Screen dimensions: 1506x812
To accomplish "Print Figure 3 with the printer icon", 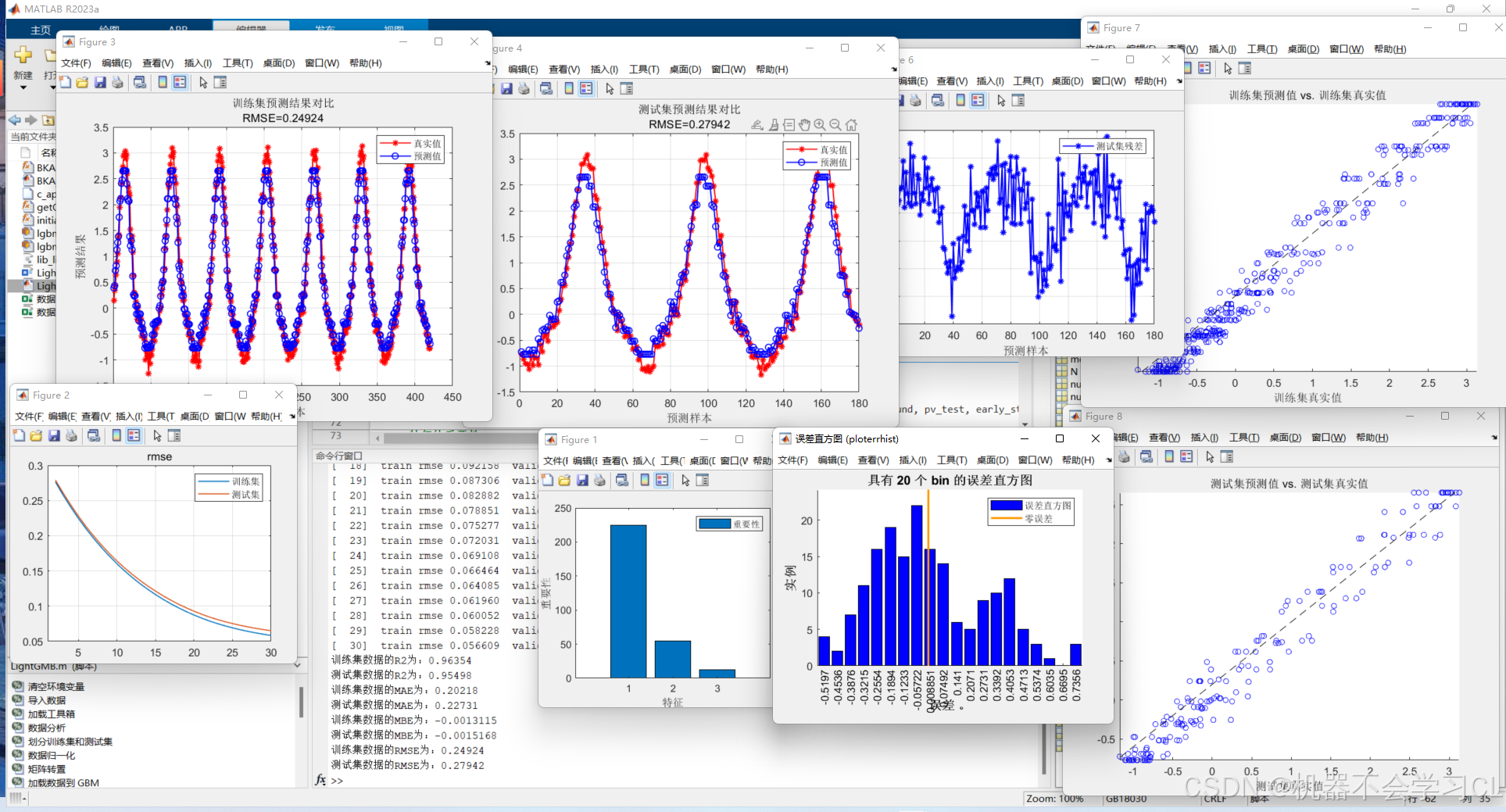I will click(117, 83).
